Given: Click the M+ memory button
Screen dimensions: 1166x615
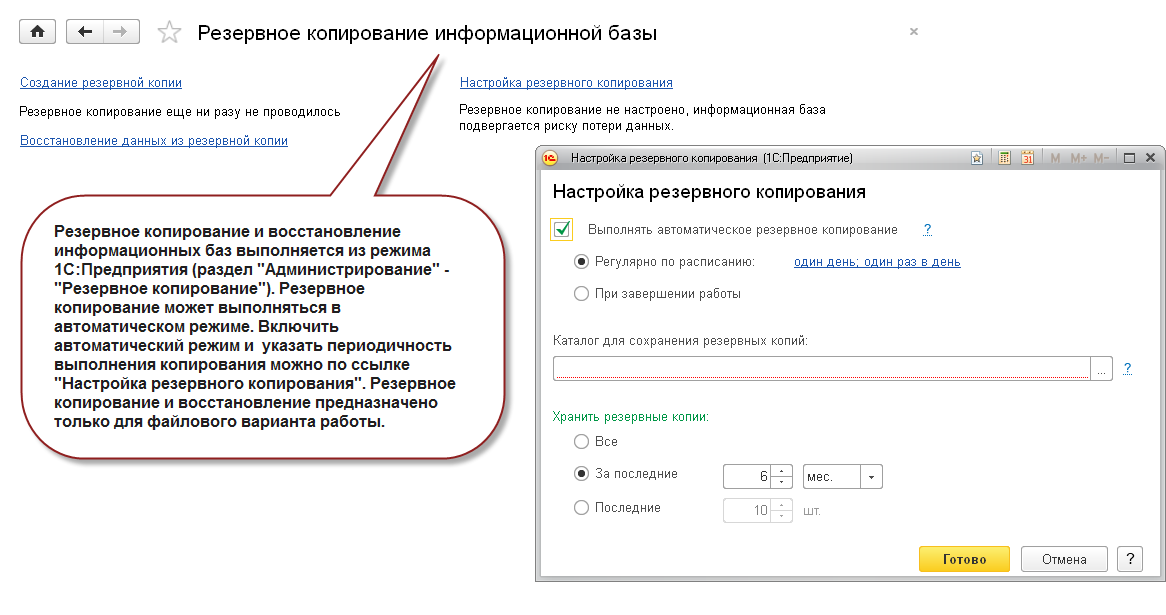Looking at the screenshot, I should pyautogui.click(x=1078, y=158).
